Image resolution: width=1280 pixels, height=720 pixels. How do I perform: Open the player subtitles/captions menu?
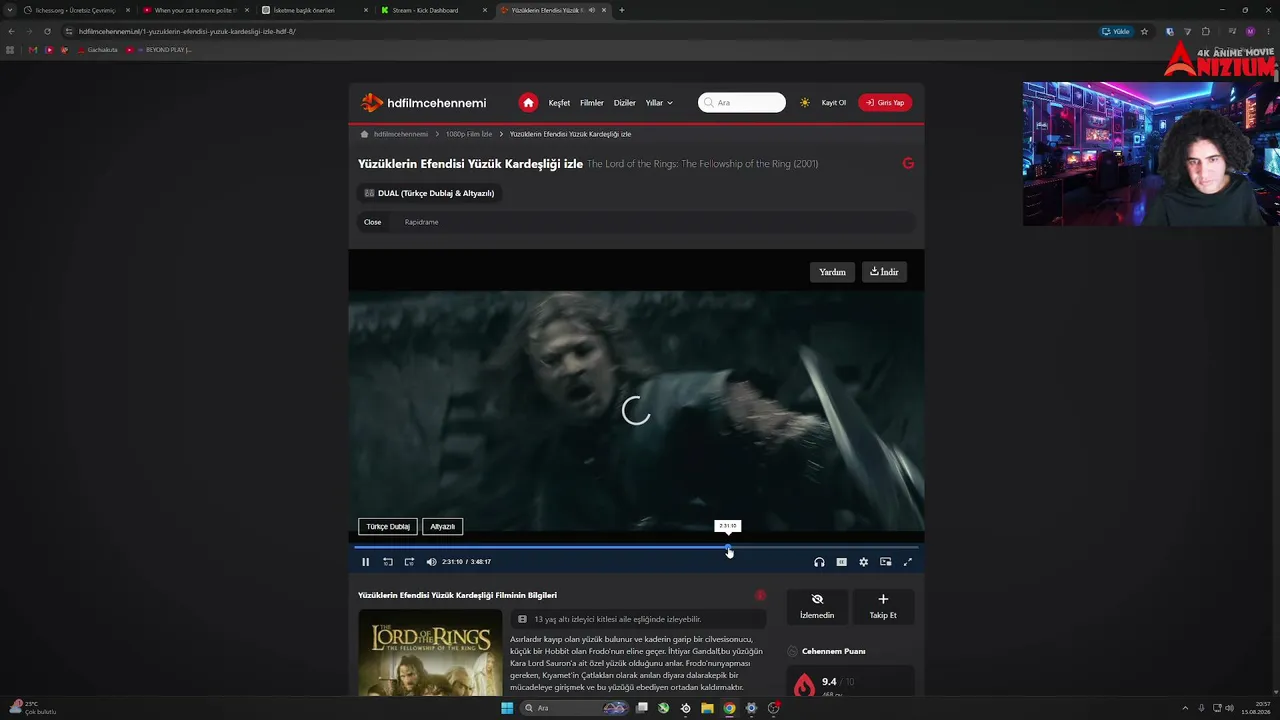(841, 562)
